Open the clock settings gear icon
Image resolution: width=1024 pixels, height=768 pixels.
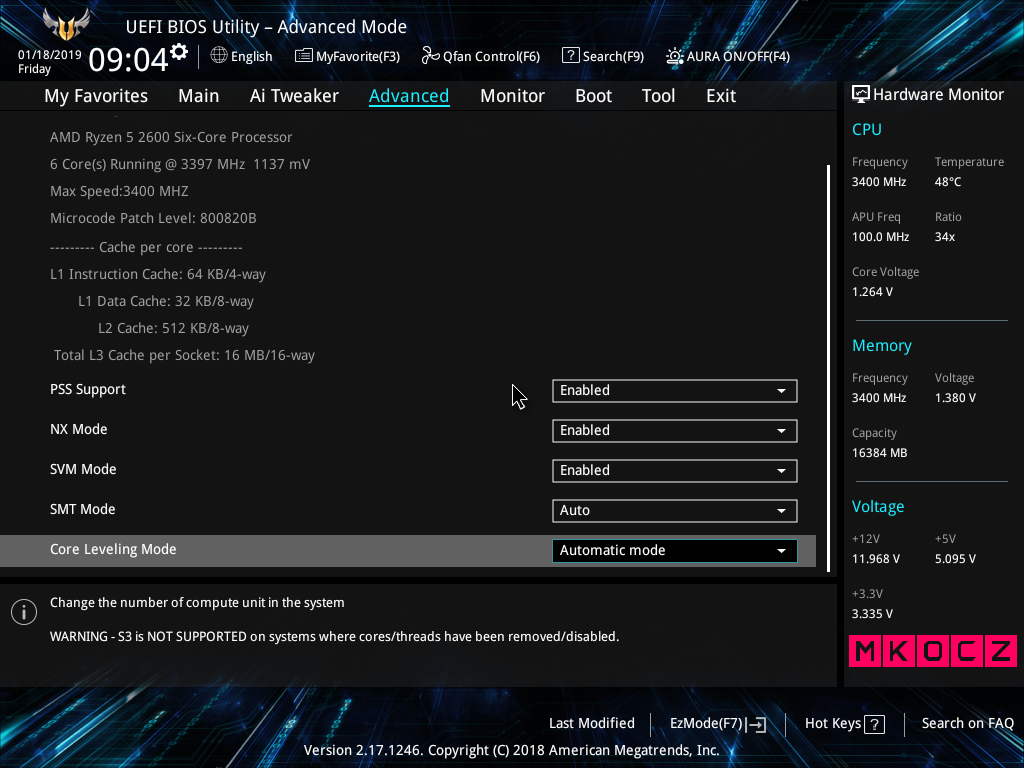point(179,52)
